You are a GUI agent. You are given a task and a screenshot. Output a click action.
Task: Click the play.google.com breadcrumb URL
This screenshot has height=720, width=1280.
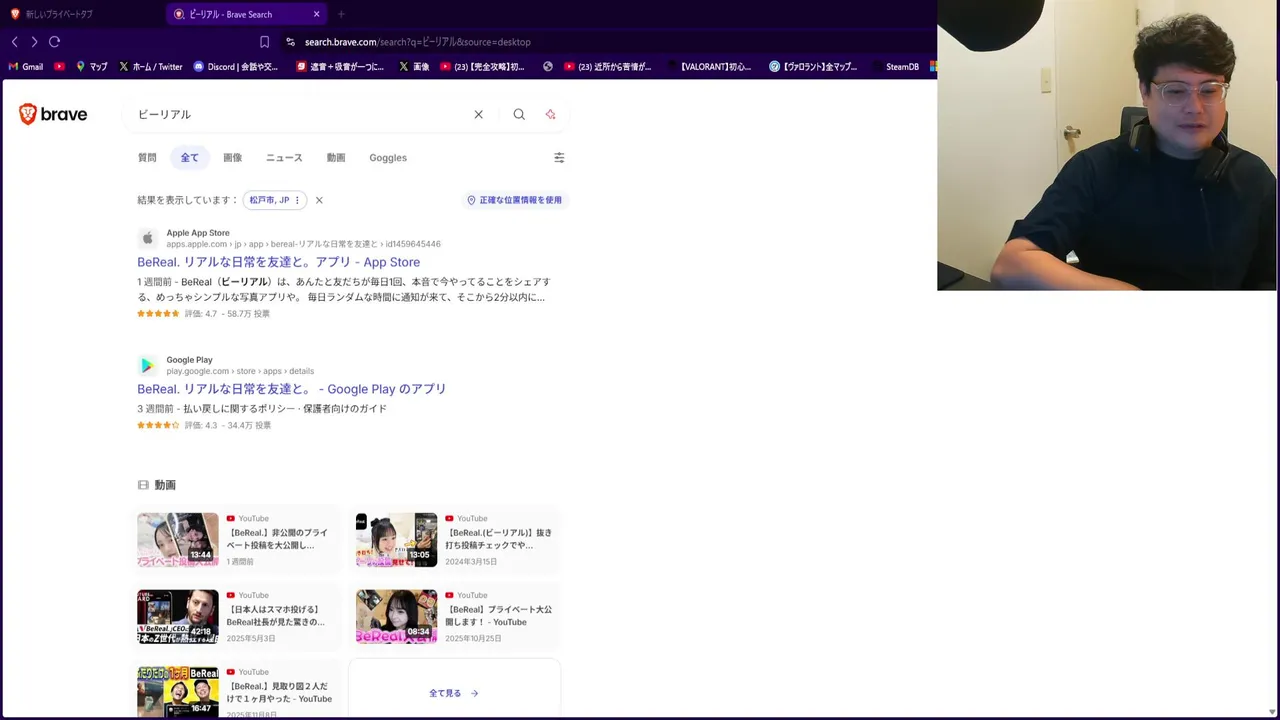pyautogui.click(x=240, y=371)
